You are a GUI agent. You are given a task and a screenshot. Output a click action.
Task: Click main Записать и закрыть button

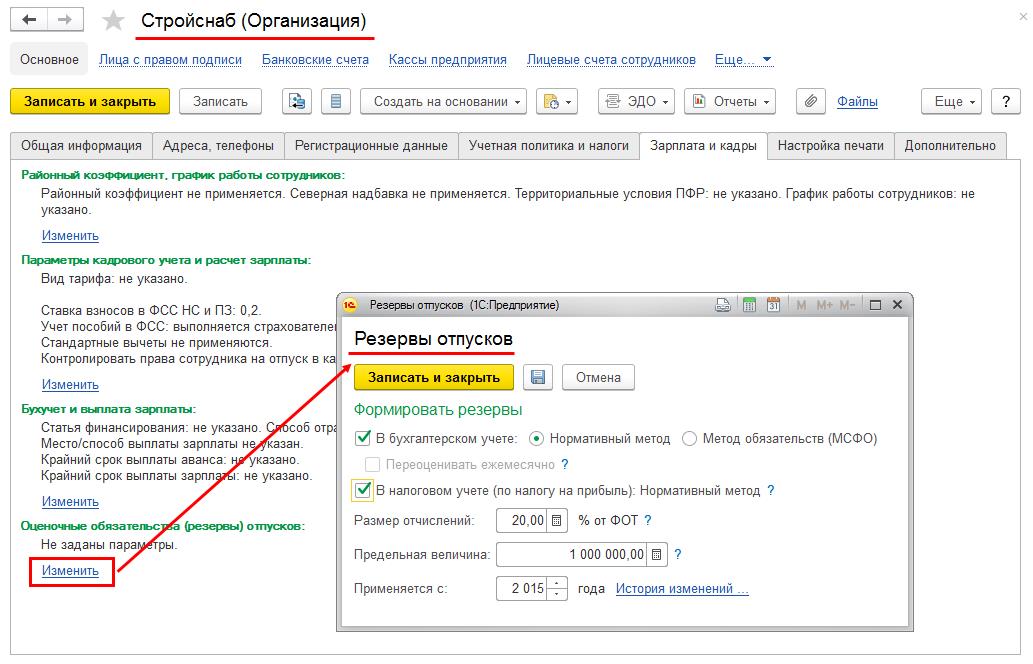pos(90,101)
